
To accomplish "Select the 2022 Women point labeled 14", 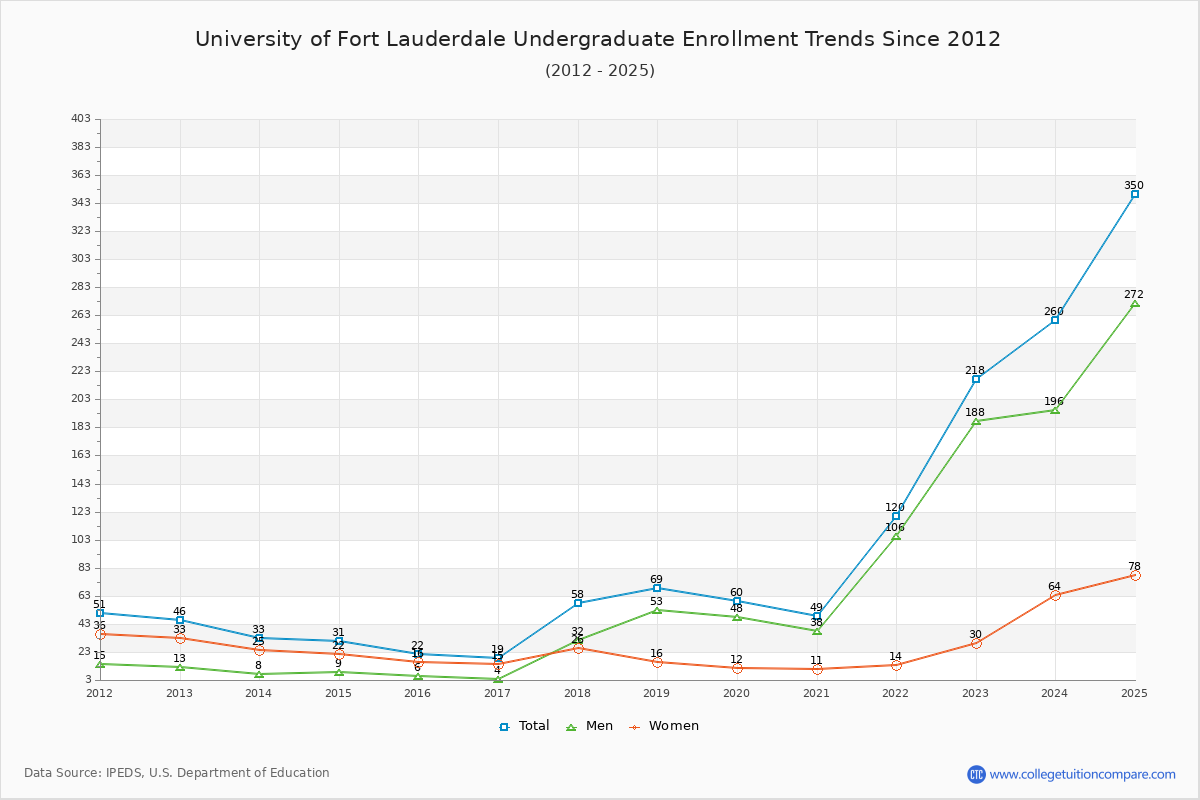I will coord(896,665).
